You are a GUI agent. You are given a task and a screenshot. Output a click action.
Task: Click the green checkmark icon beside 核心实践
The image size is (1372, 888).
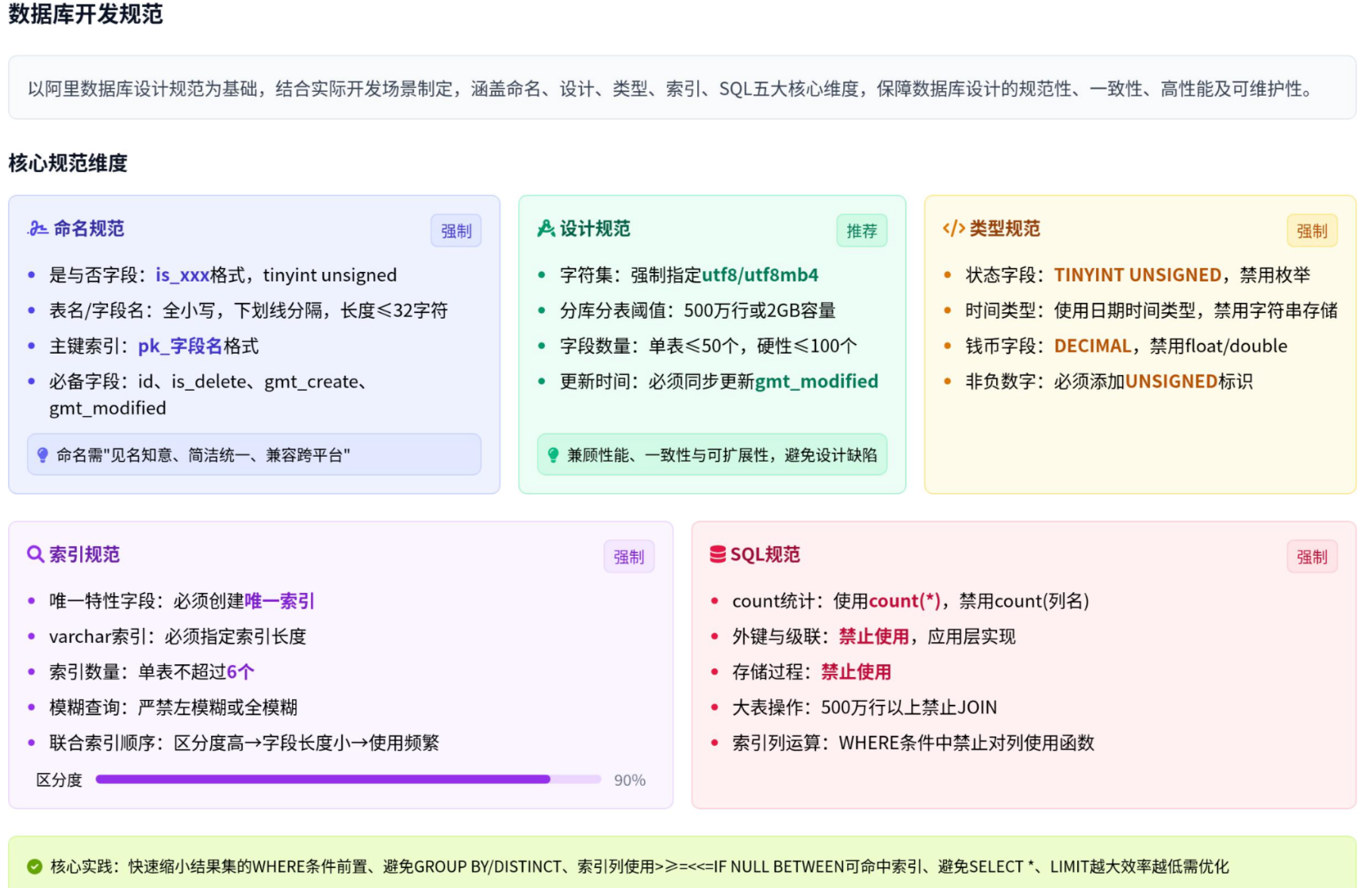click(34, 867)
